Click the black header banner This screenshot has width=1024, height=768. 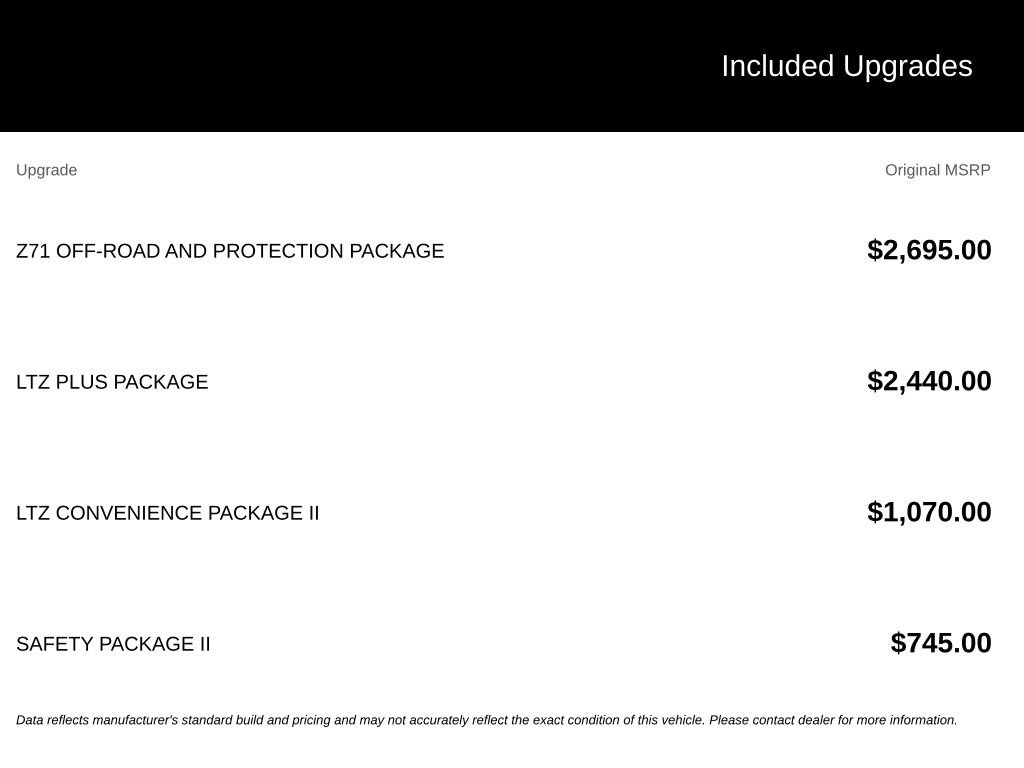coord(512,66)
